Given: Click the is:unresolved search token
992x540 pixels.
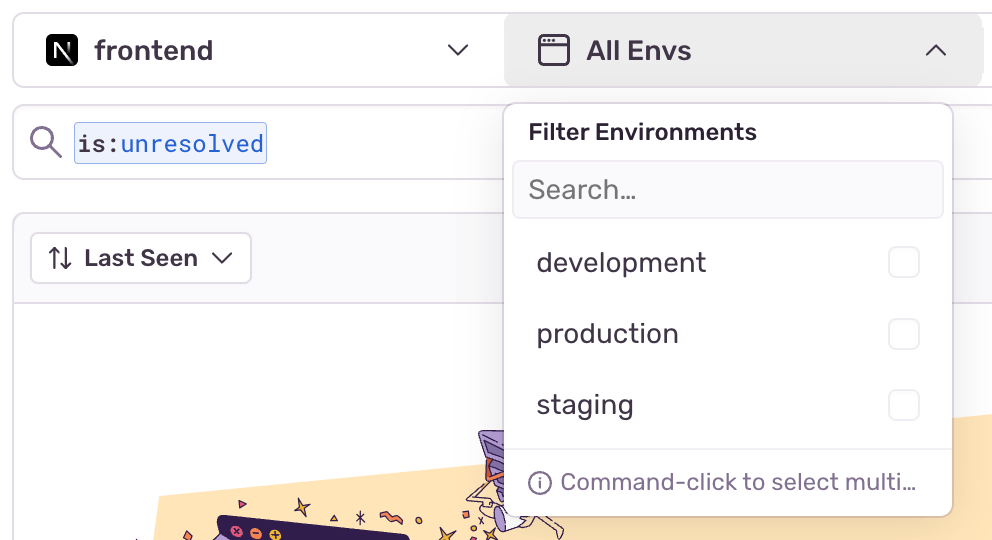Looking at the screenshot, I should [170, 143].
